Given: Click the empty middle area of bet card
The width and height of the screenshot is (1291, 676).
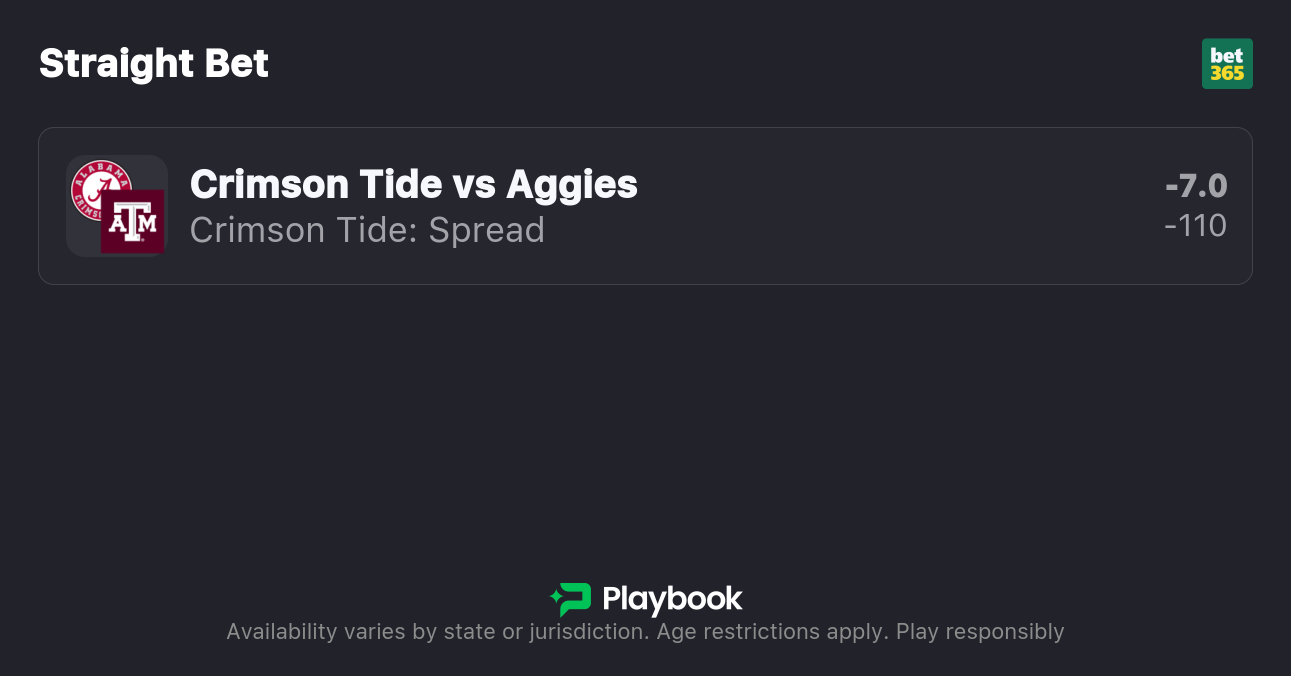Looking at the screenshot, I should 850,206.
